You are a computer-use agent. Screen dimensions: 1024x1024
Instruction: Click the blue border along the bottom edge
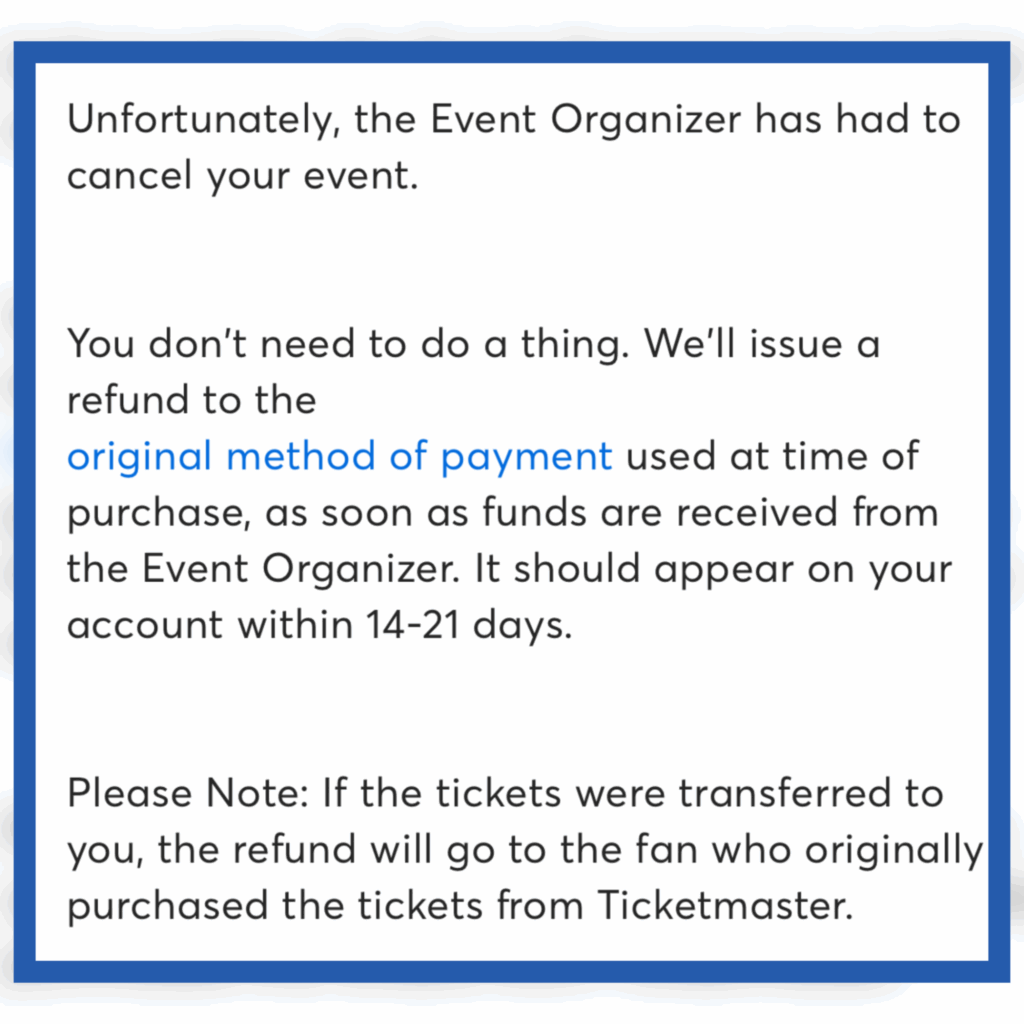click(x=512, y=971)
